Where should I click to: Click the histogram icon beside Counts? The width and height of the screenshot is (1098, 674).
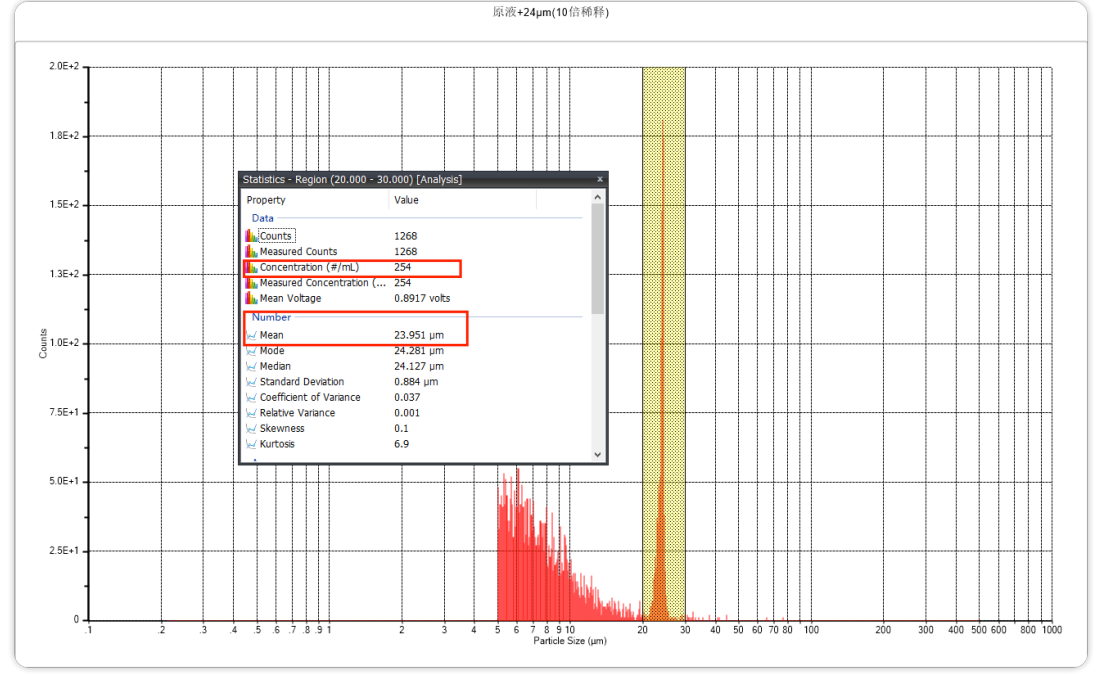pyautogui.click(x=251, y=236)
